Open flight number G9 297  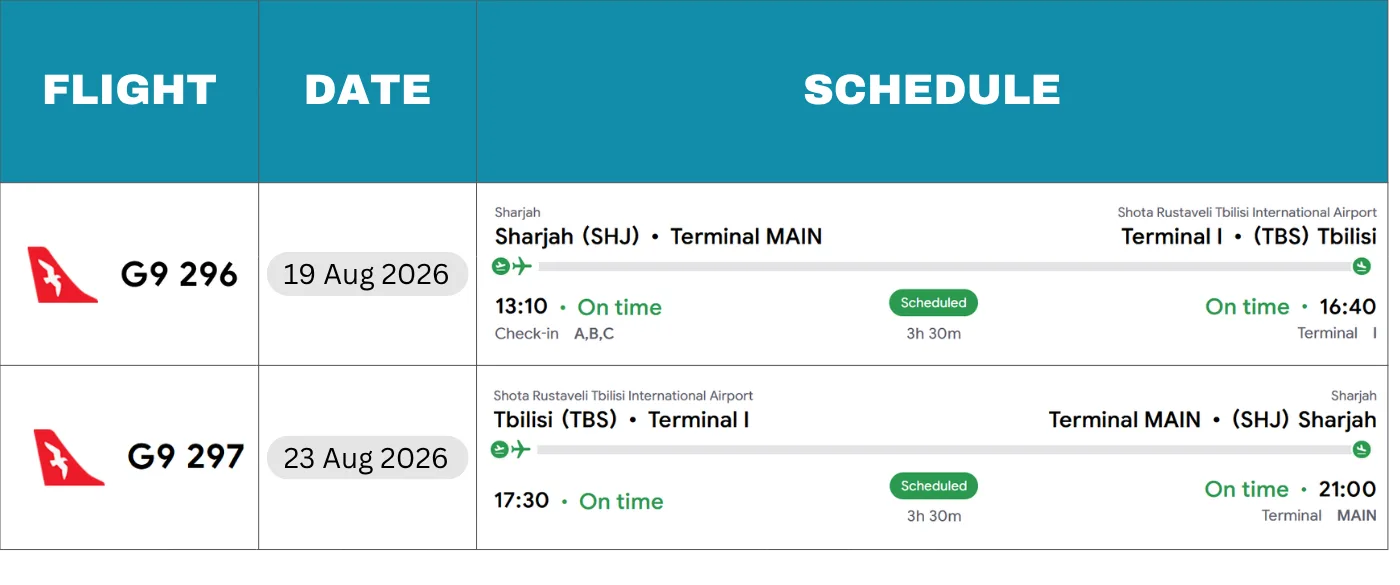tap(186, 457)
